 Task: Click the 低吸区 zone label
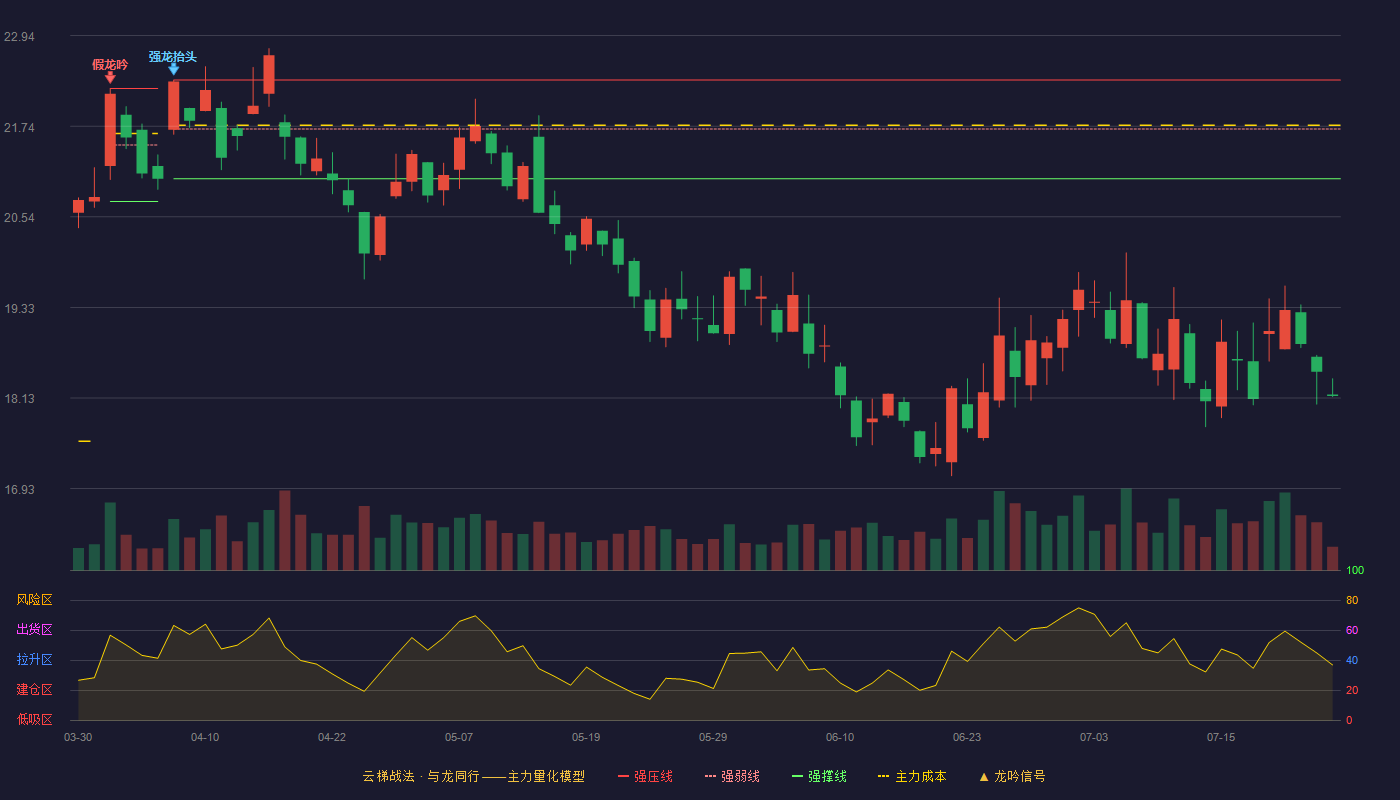[35, 719]
